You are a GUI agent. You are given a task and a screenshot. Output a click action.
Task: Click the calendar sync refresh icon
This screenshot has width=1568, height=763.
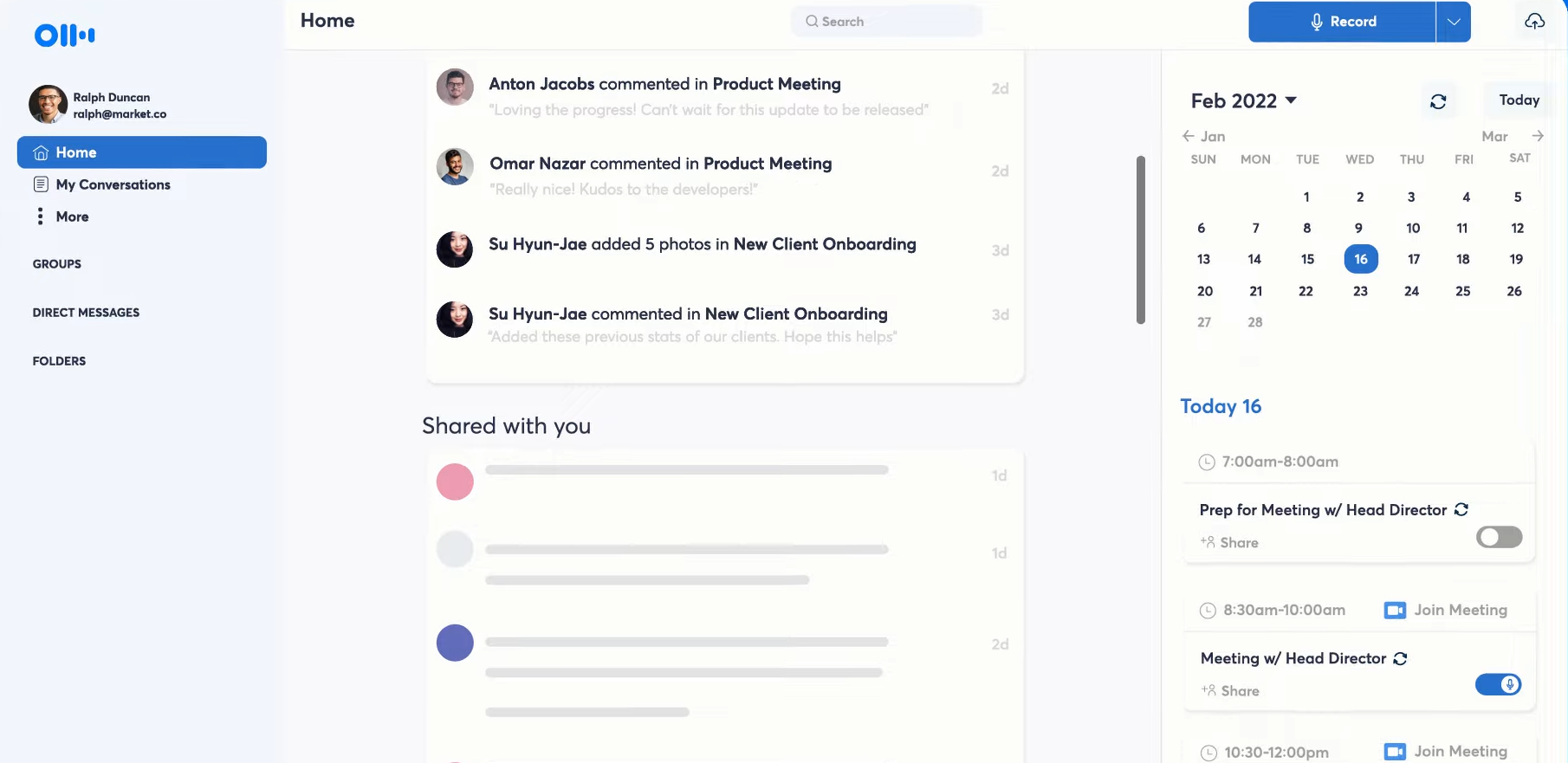tap(1438, 101)
